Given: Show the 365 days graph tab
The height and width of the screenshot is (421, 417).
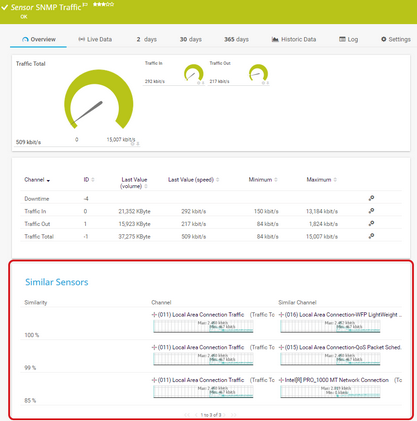Looking at the screenshot, I should pos(236,39).
